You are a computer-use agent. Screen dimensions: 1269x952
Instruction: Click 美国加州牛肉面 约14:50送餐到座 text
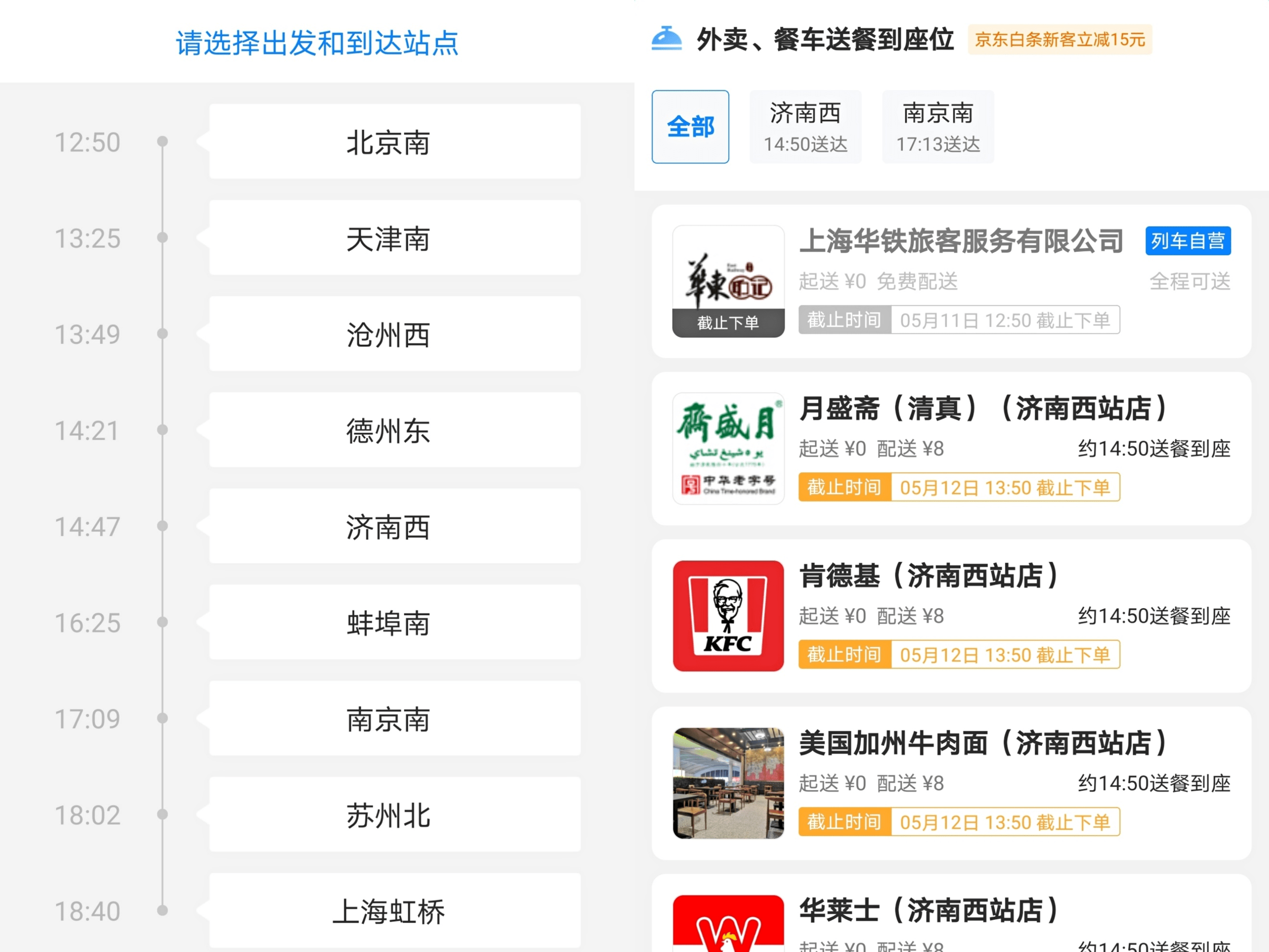[x=1154, y=783]
